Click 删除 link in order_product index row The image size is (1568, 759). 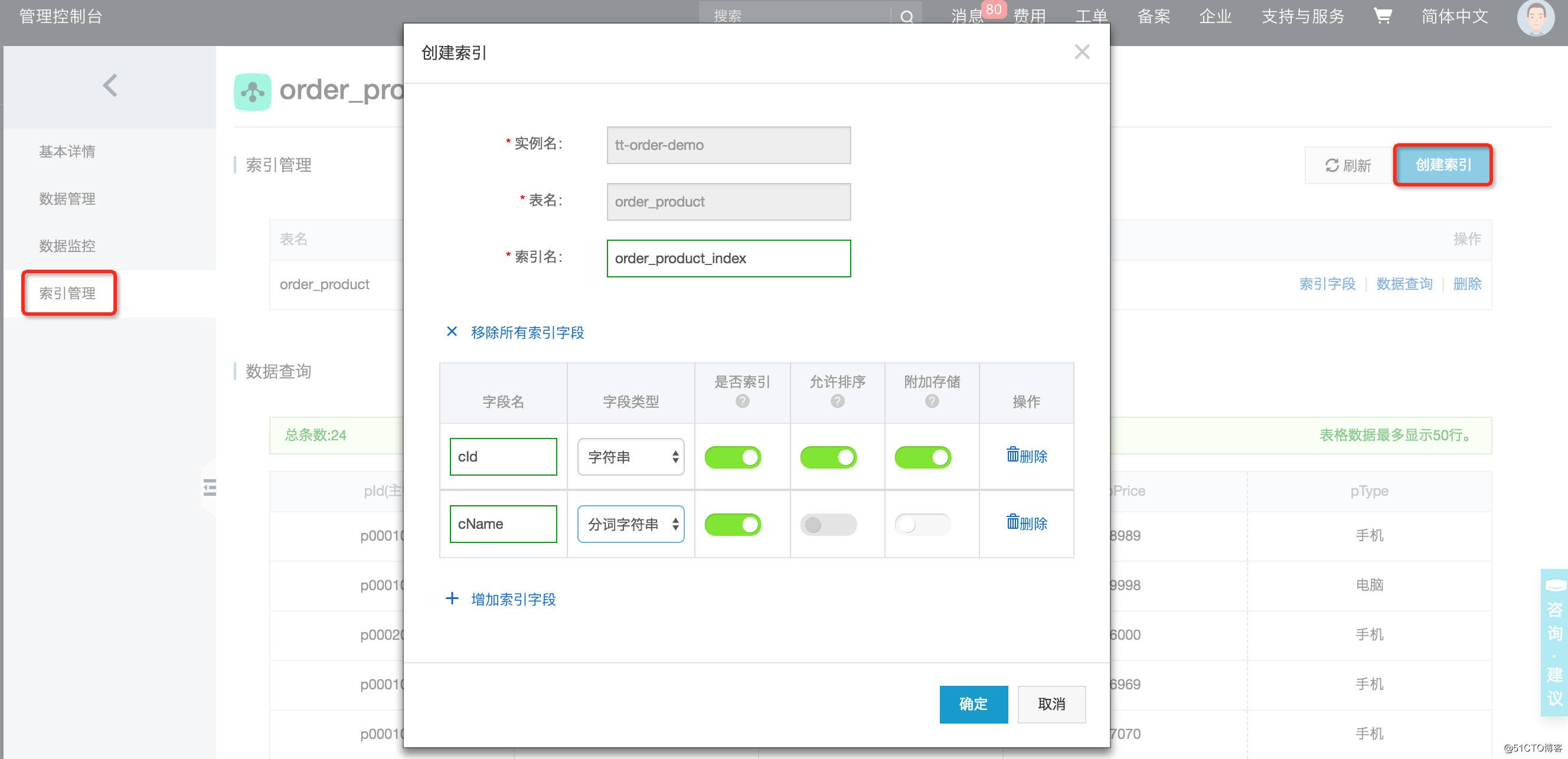point(1467,284)
